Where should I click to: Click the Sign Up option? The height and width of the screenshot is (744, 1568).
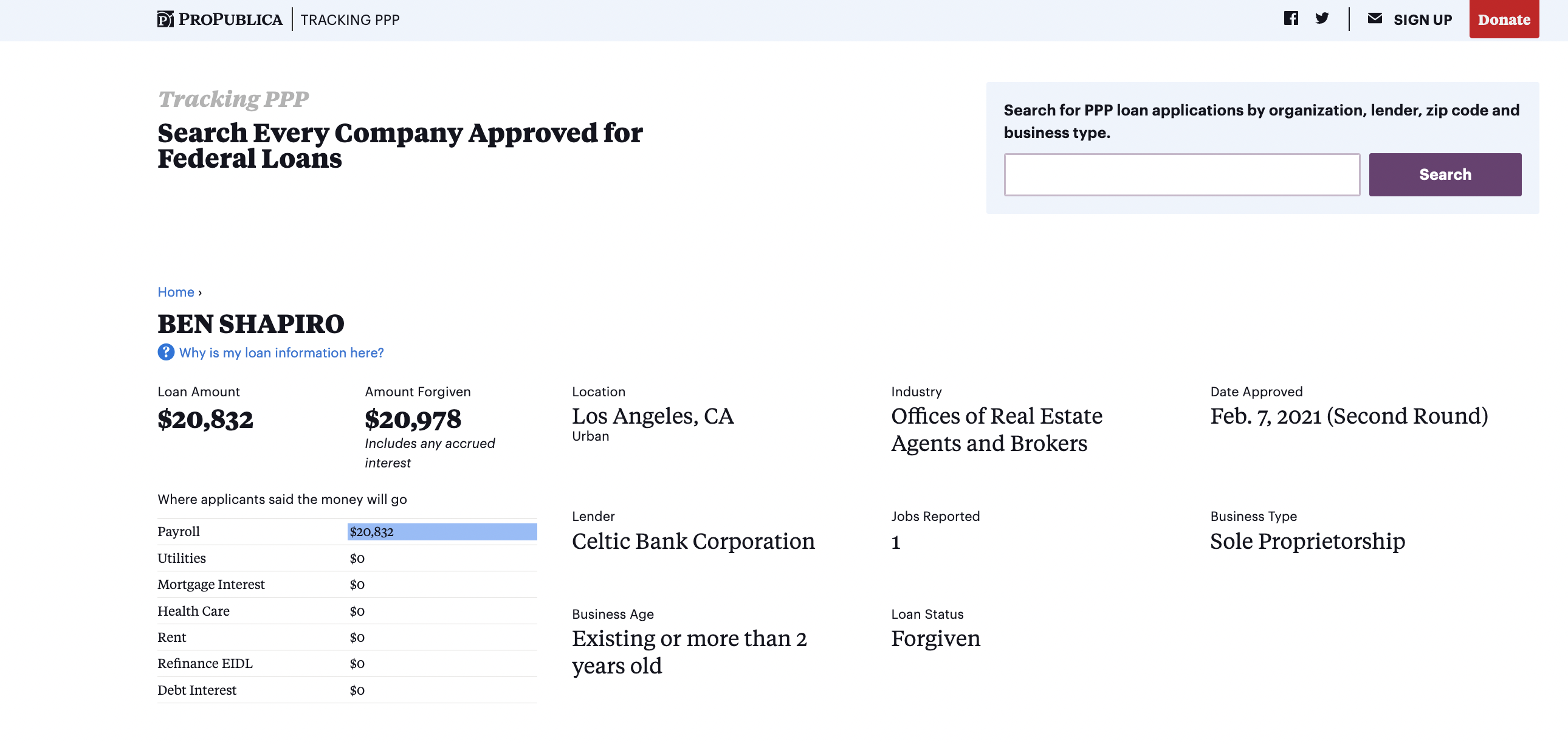pyautogui.click(x=1422, y=19)
